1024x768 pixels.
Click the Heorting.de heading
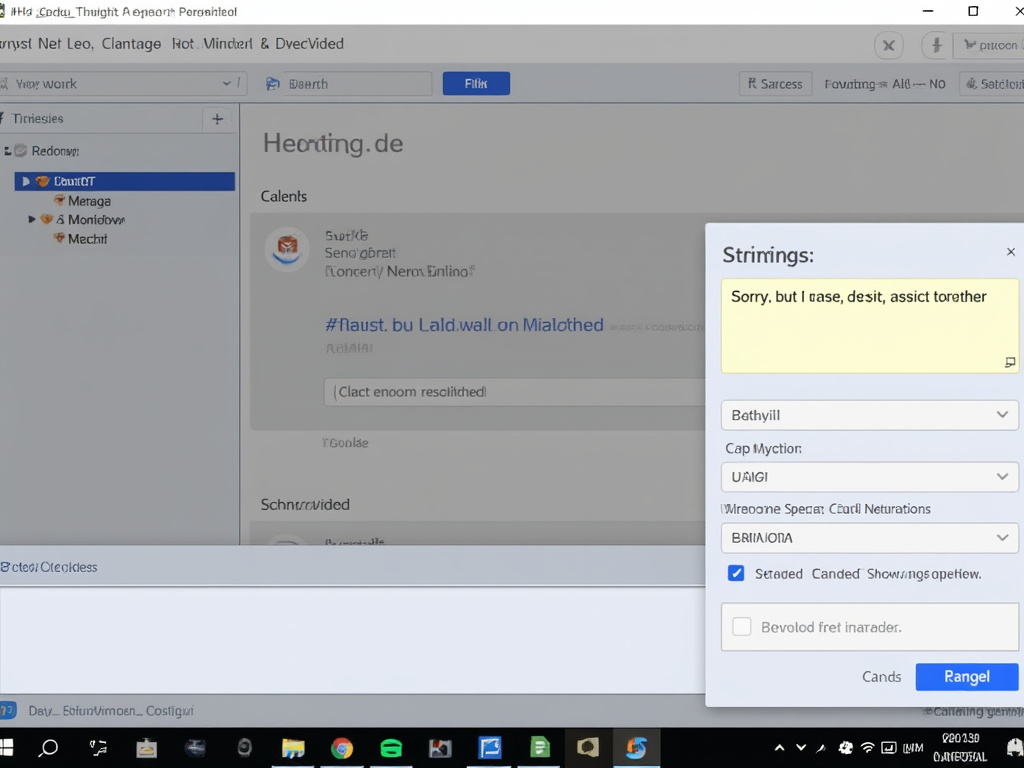[333, 144]
